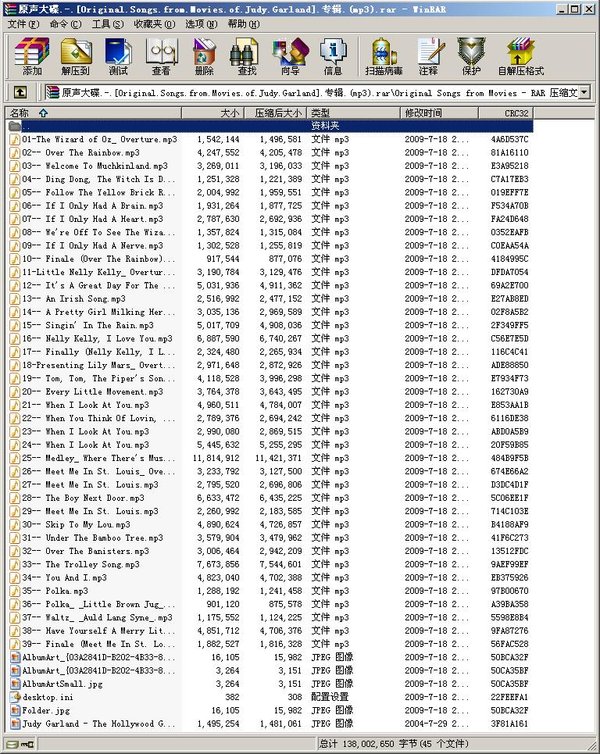Expand the address bar path dropdown
600x754 pixels.
point(584,92)
